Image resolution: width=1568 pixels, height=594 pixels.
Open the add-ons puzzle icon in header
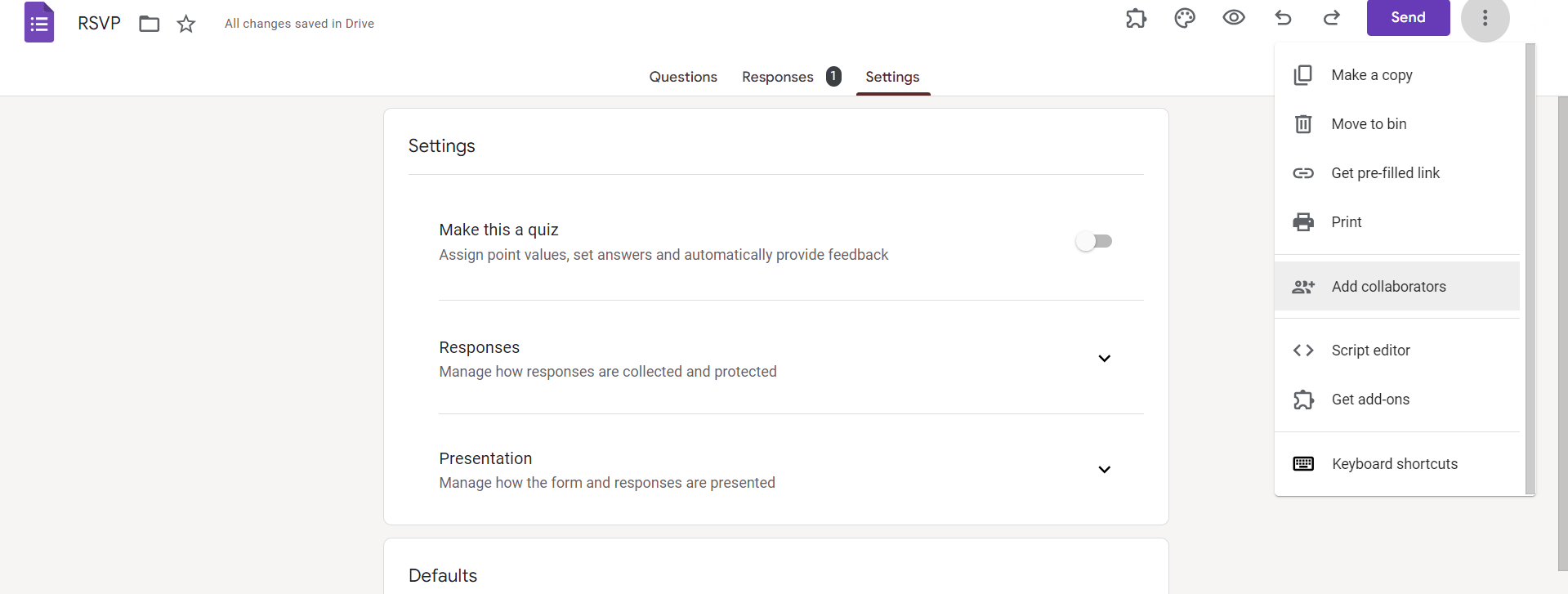pyautogui.click(x=1136, y=18)
